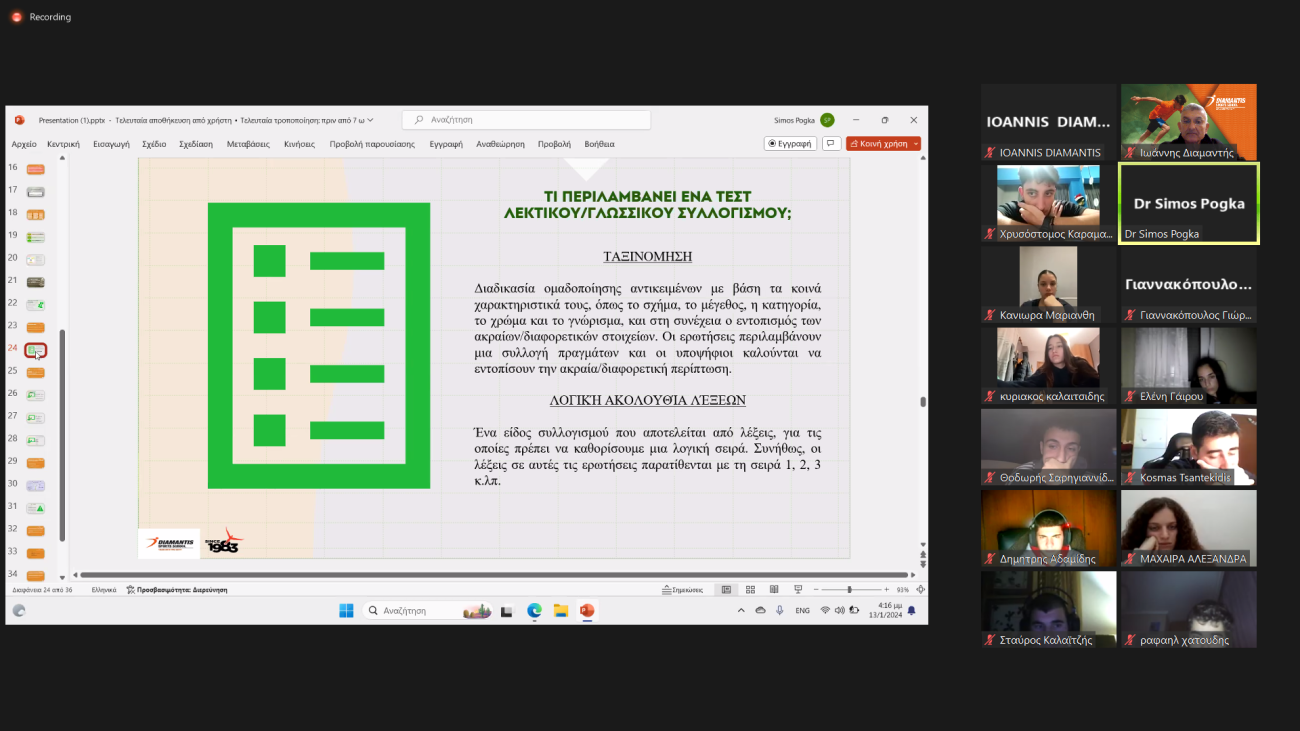Screen dimensions: 1300x731
Task: Click the Ελληνικά language indicator
Action: tap(104, 590)
